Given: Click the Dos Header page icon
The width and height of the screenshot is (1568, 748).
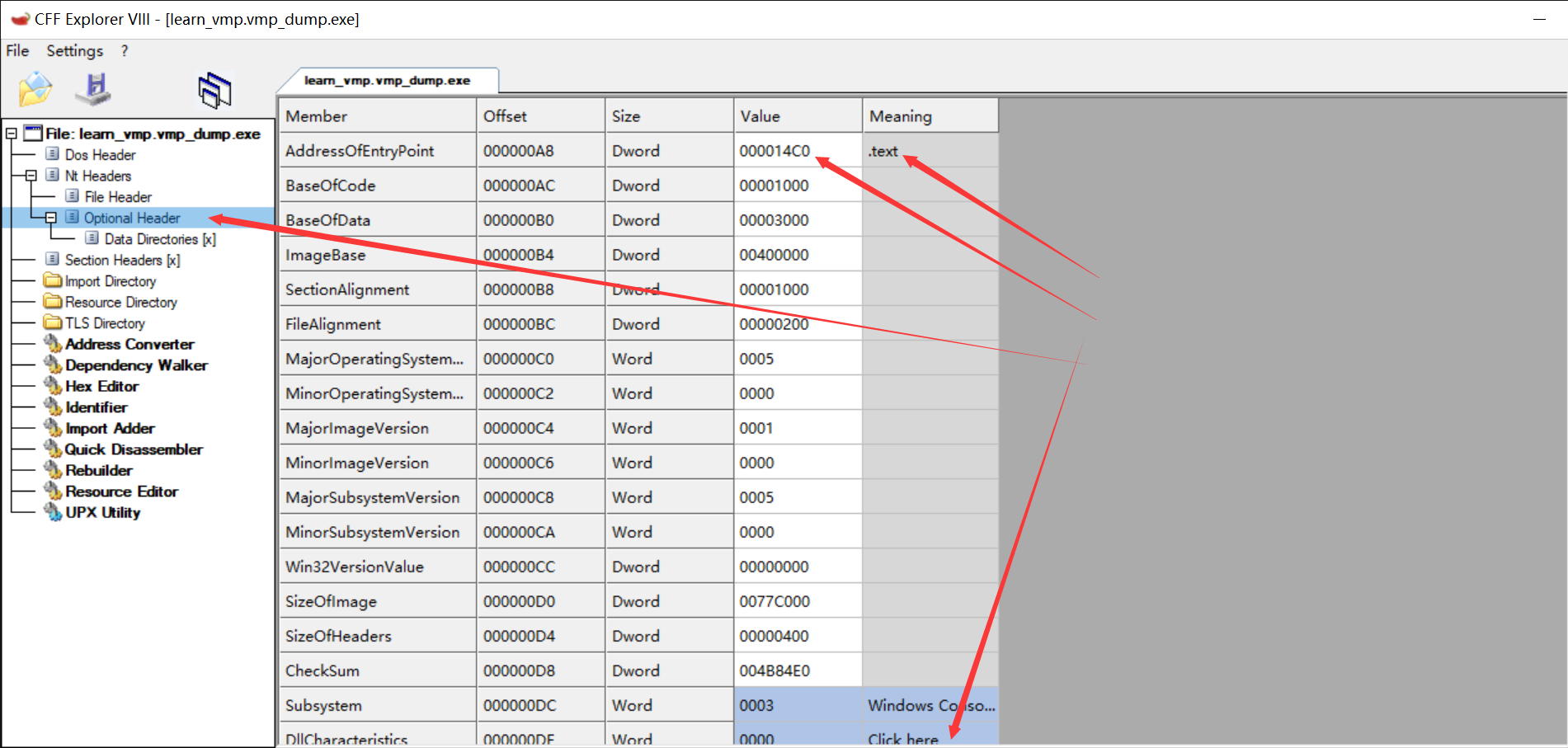Looking at the screenshot, I should coord(53,154).
